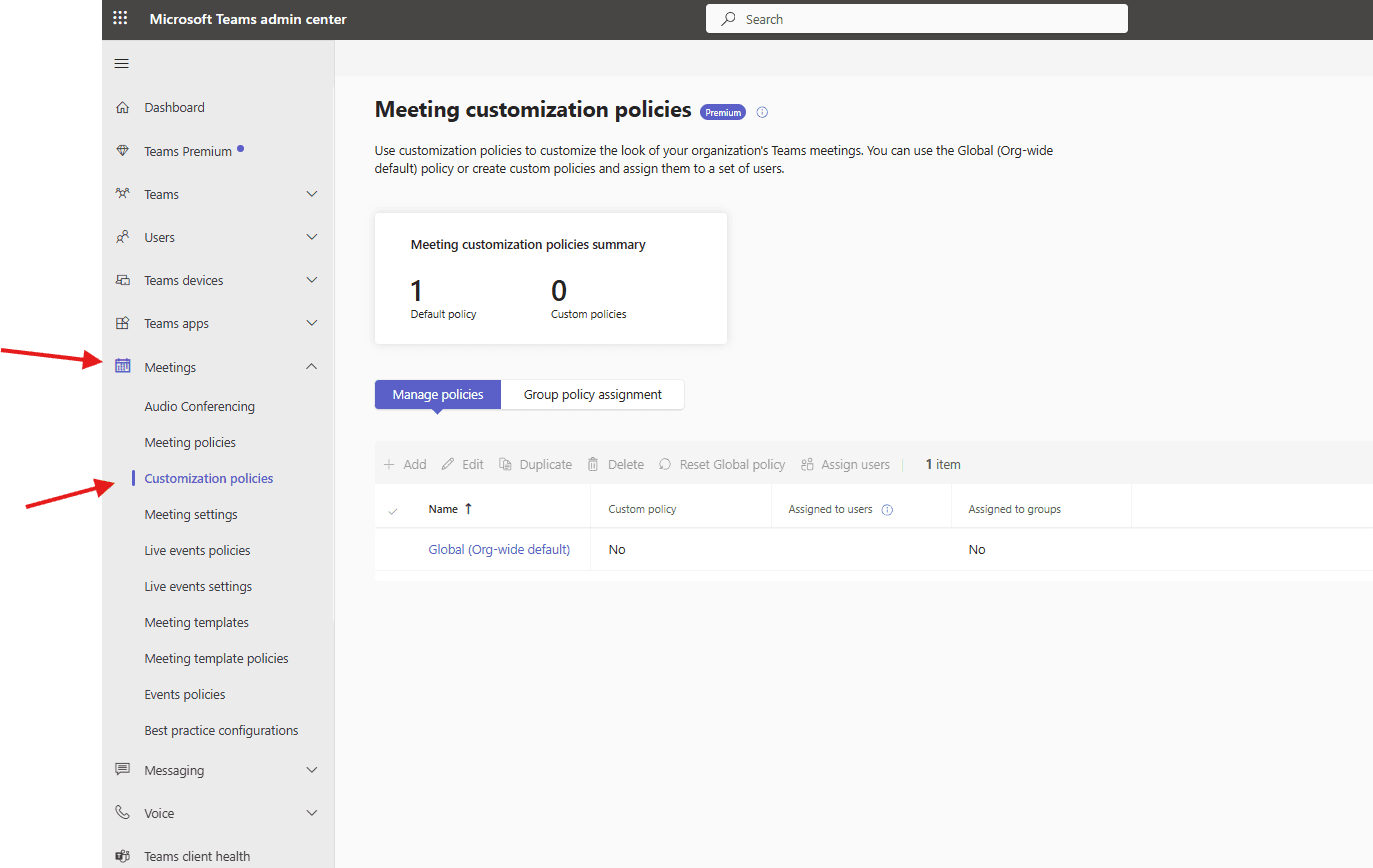Collapse the sidebar using the hamburger icon
The height and width of the screenshot is (868, 1373).
121,63
